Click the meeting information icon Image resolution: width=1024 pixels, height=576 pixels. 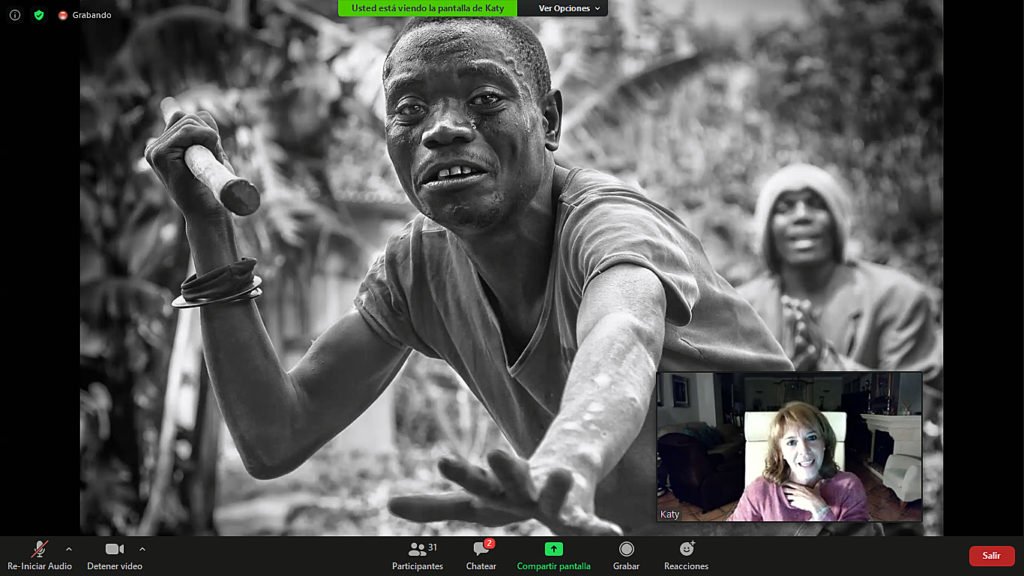tap(15, 15)
